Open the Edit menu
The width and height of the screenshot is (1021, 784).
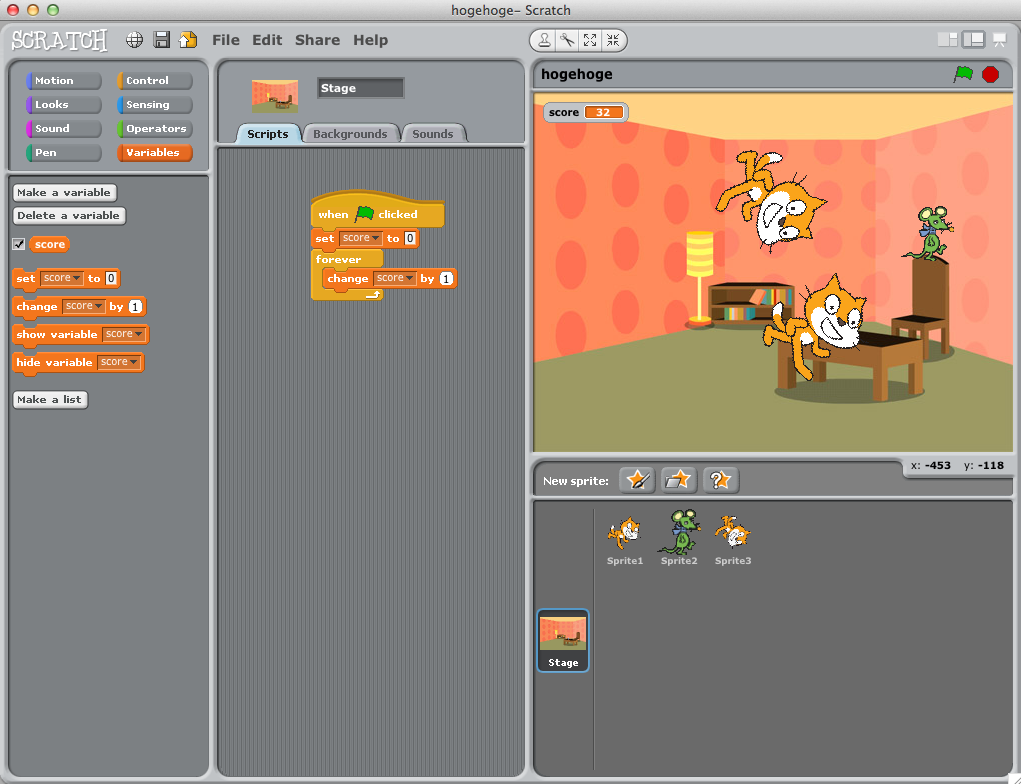267,40
